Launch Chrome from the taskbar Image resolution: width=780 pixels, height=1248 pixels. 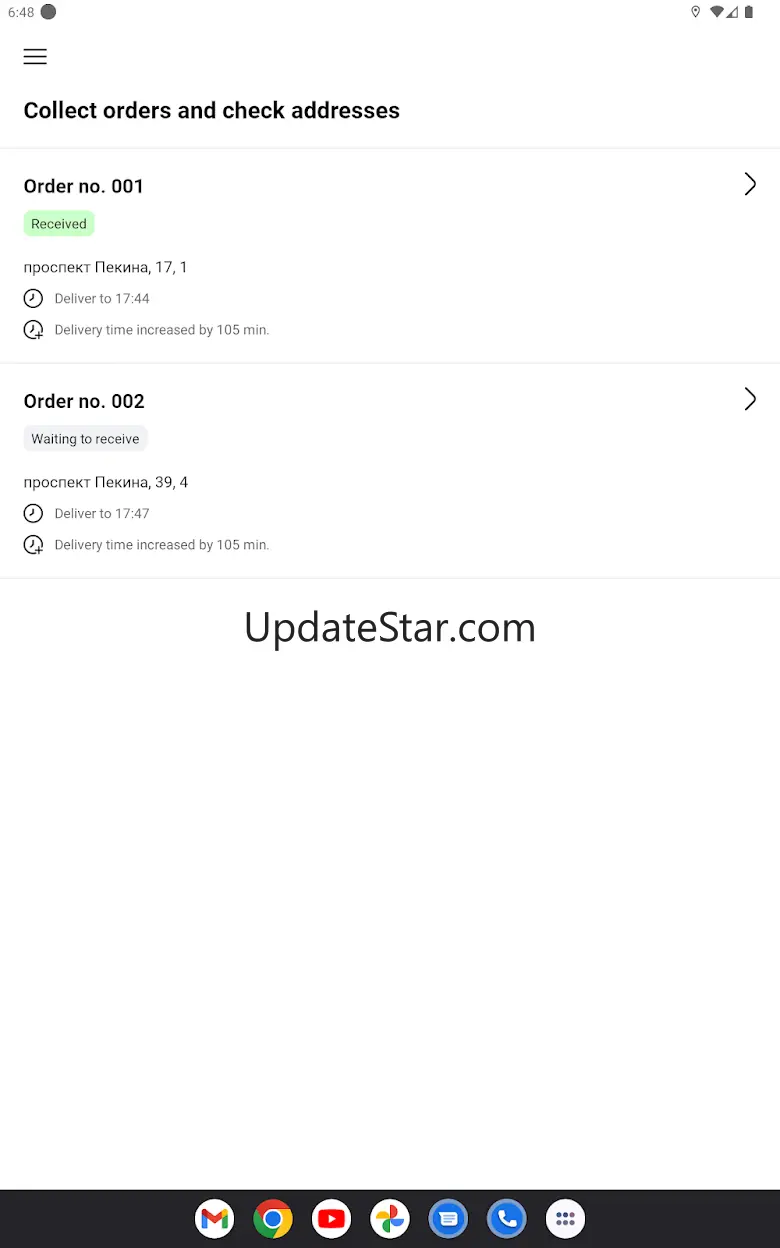click(x=273, y=1219)
